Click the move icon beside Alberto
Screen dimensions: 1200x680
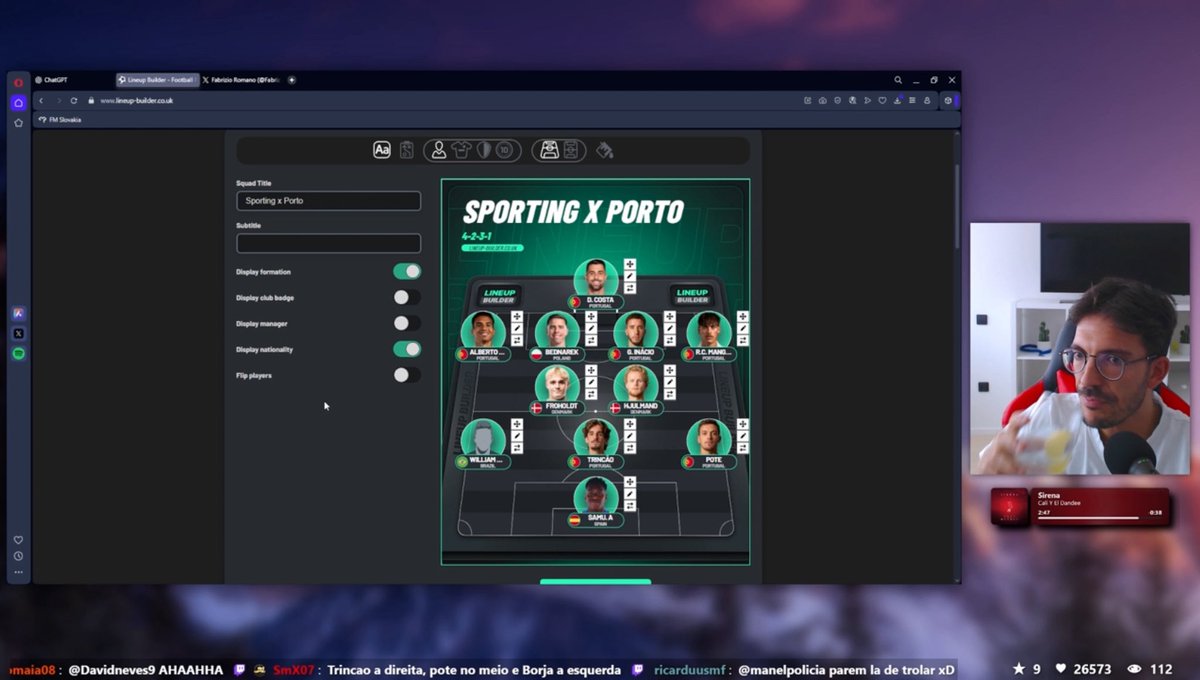[517, 317]
